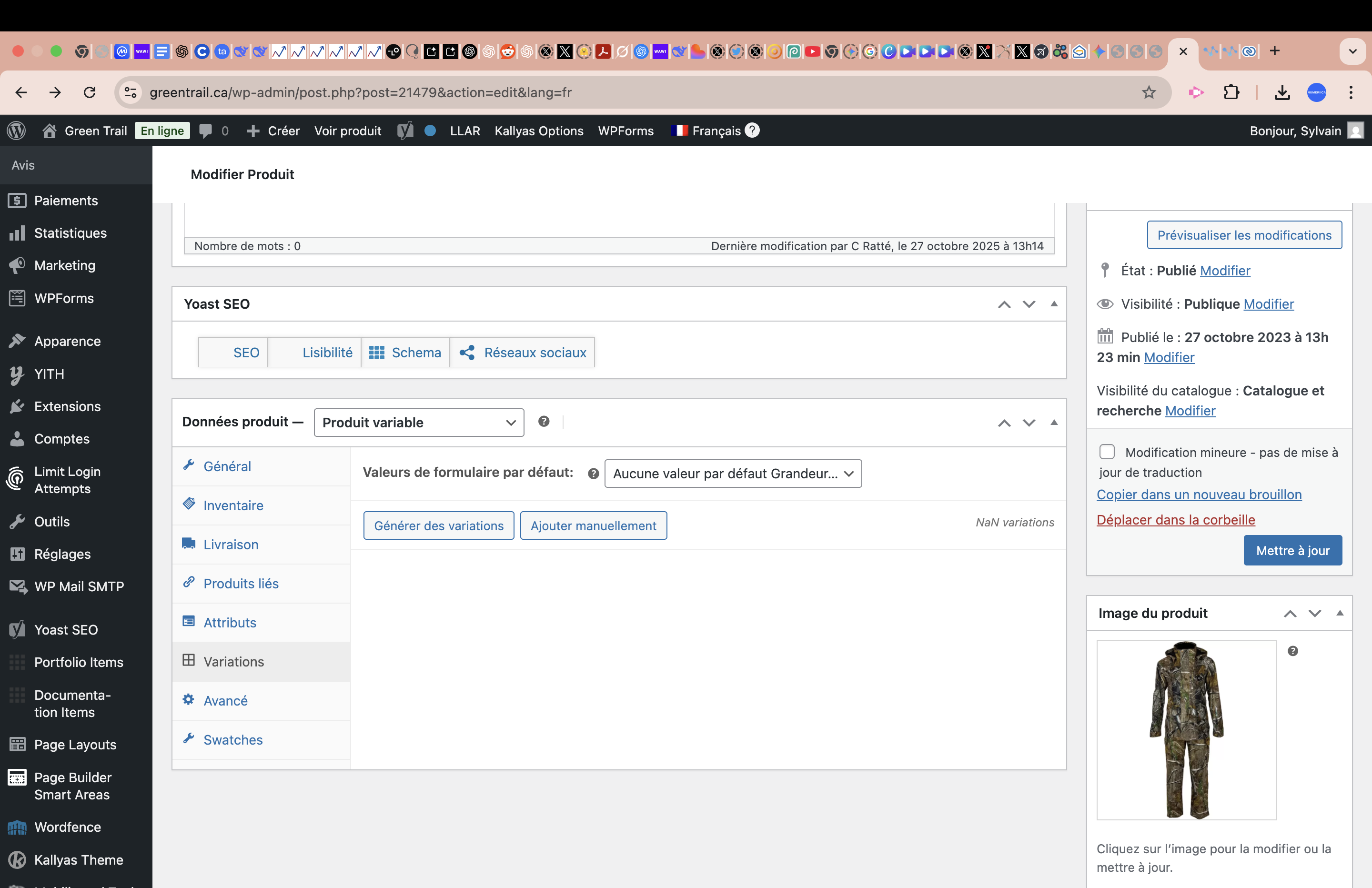
Task: Open the browser extensions puzzle icon
Action: (1231, 92)
